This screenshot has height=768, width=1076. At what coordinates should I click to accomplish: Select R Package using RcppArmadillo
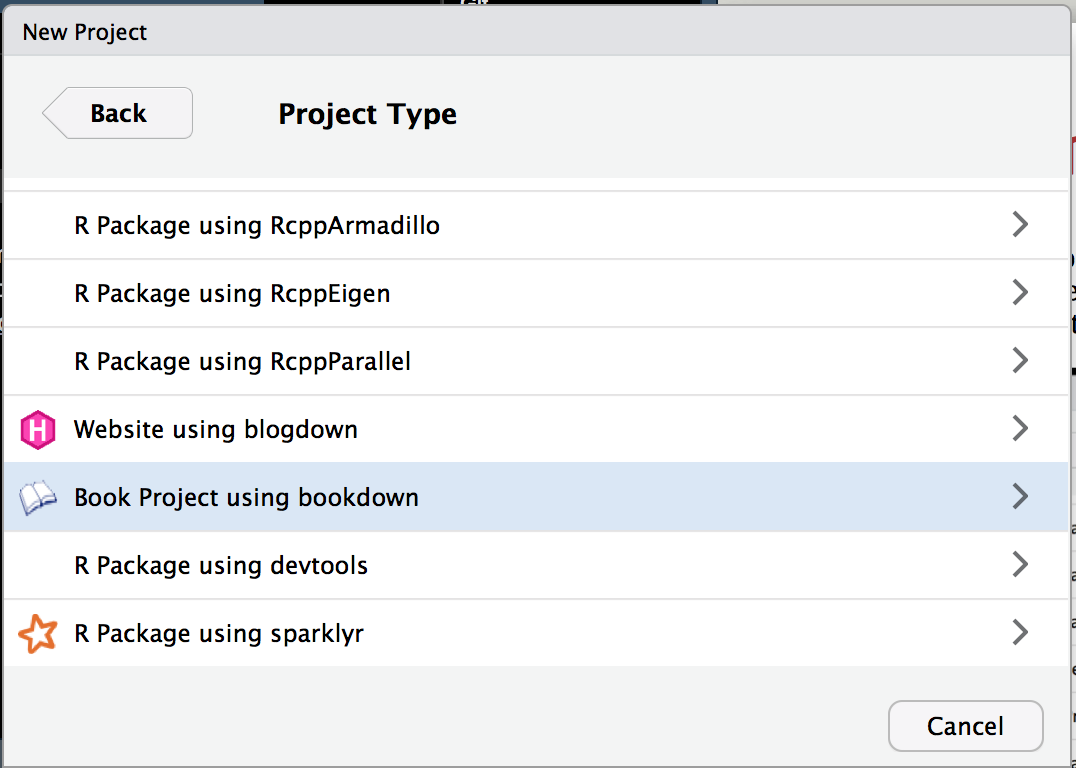pyautogui.click(x=535, y=225)
